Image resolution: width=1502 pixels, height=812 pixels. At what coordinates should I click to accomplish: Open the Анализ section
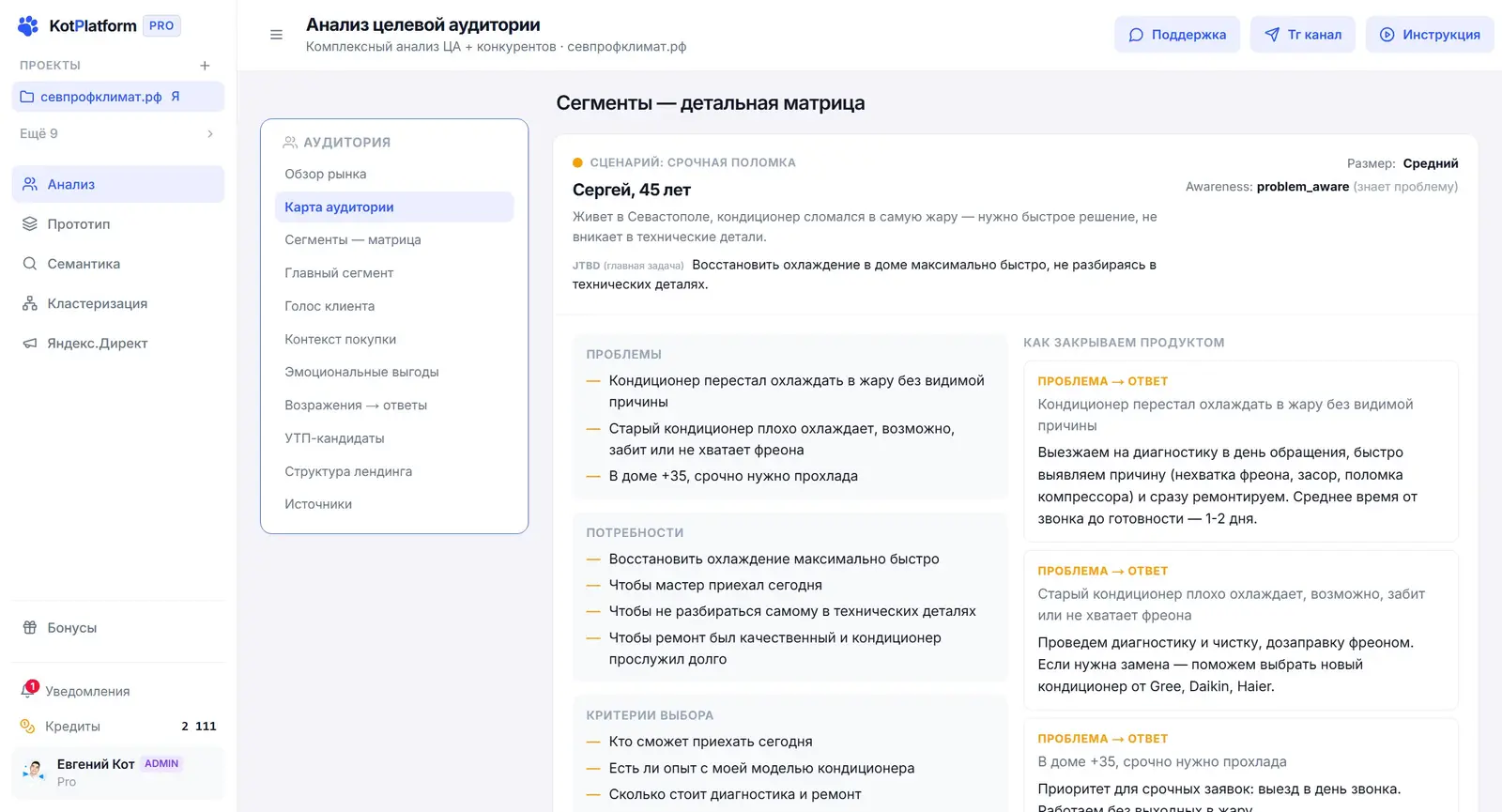point(118,184)
